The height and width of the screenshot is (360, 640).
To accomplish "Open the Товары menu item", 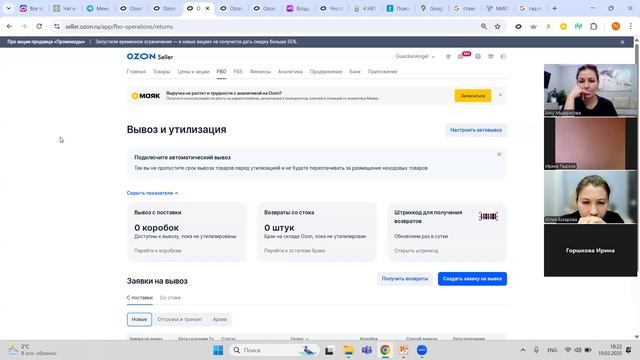I will [x=162, y=71].
